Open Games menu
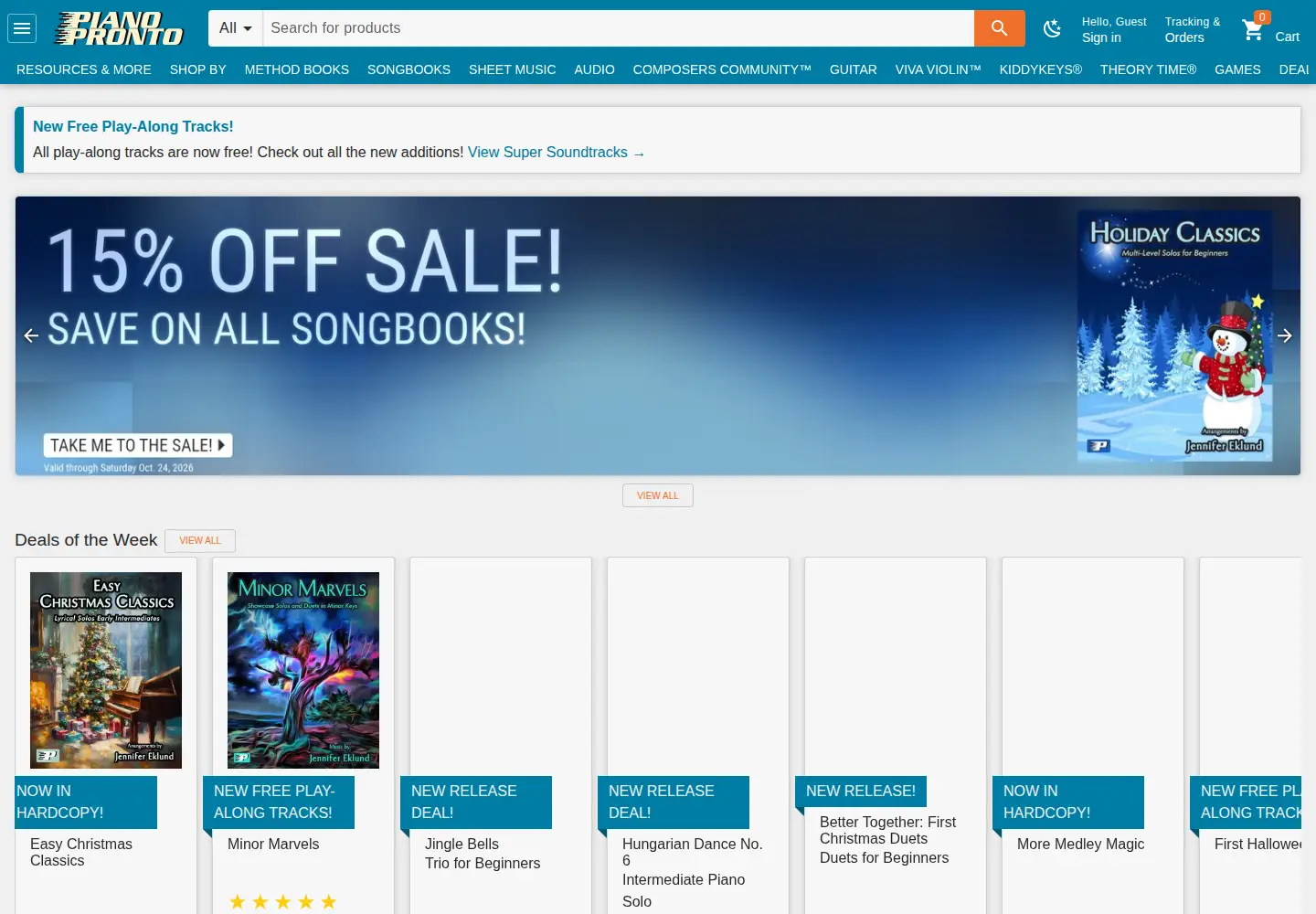The image size is (1316, 914). coord(1237,69)
